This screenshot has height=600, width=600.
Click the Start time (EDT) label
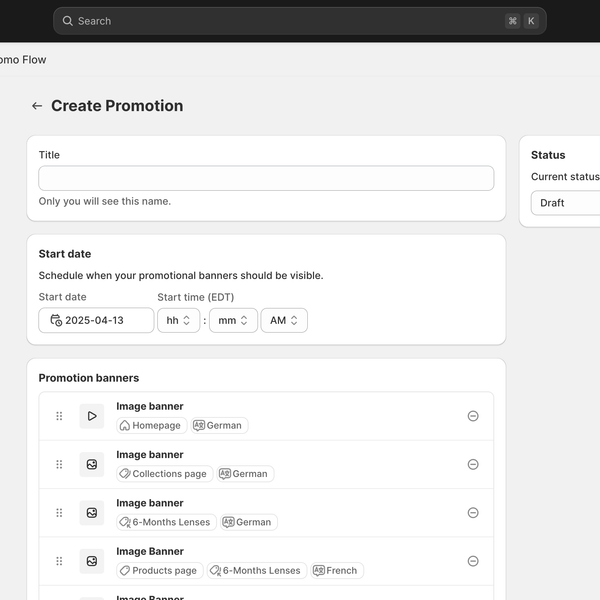(x=196, y=297)
